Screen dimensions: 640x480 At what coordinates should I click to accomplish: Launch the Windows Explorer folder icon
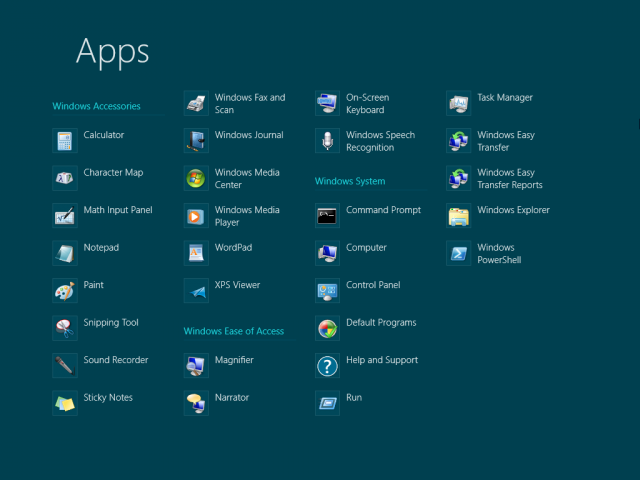point(459,216)
